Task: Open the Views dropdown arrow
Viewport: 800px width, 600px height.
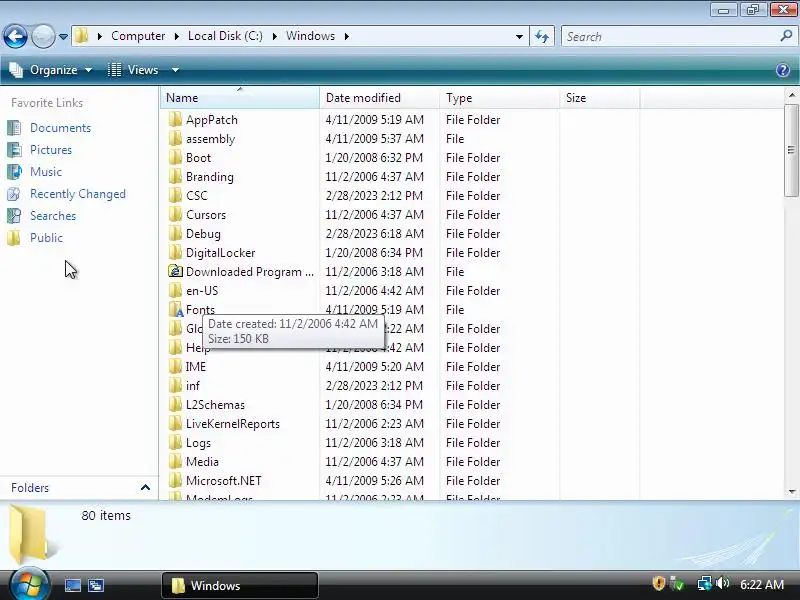Action: 175,70
